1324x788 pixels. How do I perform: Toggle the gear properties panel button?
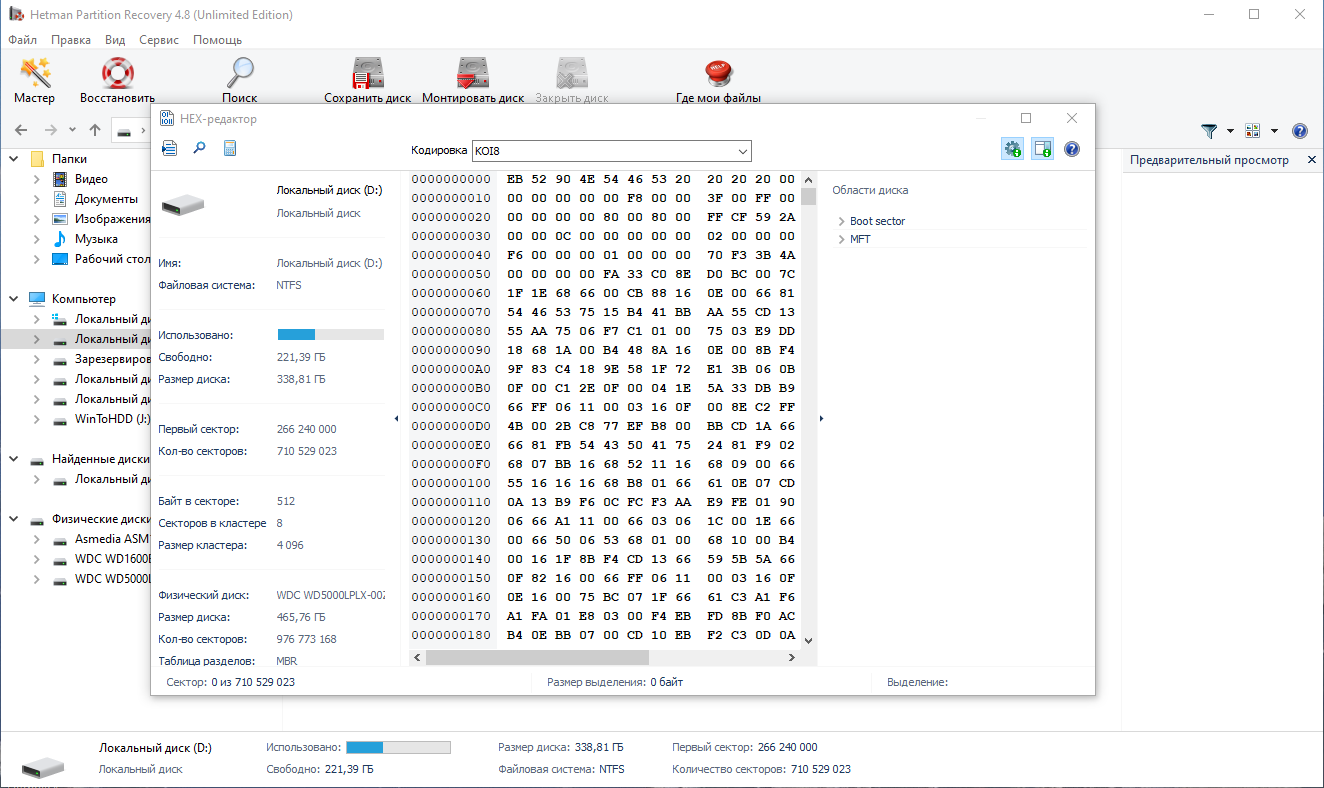click(x=1012, y=150)
